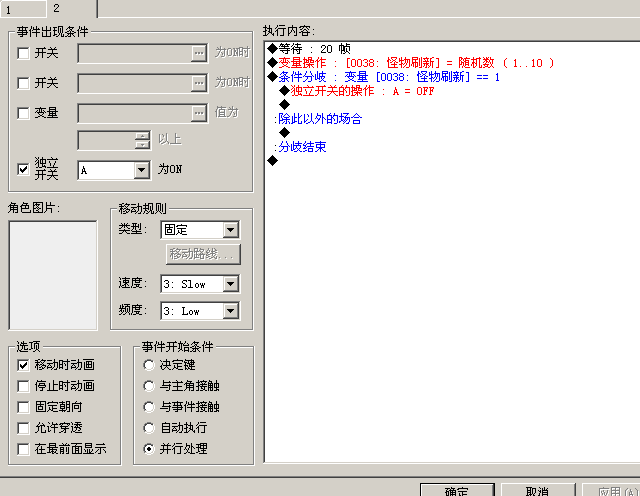
Task: Select the 等待 : 20 帧 command line
Action: pyautogui.click(x=309, y=49)
